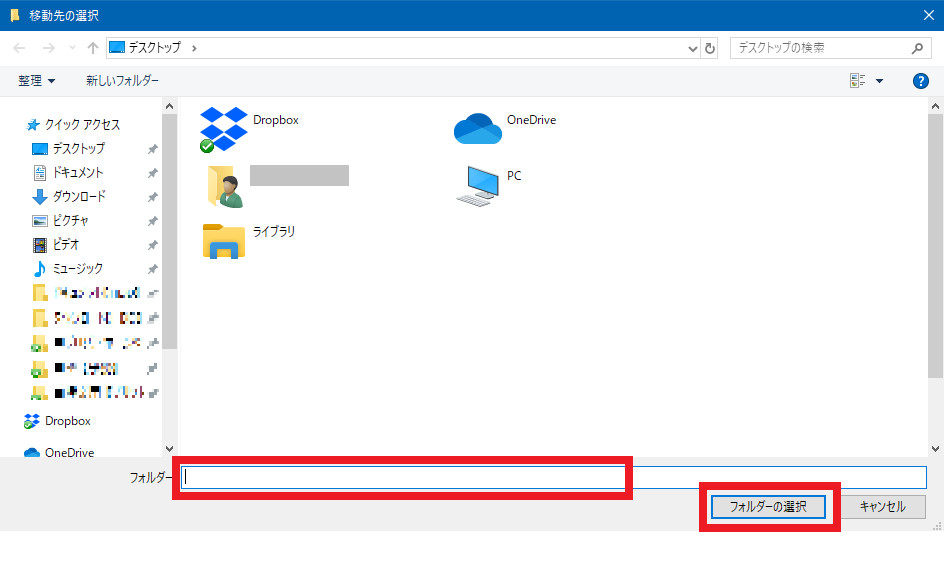Image resolution: width=944 pixels, height=561 pixels.
Task: Click the change view layout icon
Action: pyautogui.click(x=857, y=81)
